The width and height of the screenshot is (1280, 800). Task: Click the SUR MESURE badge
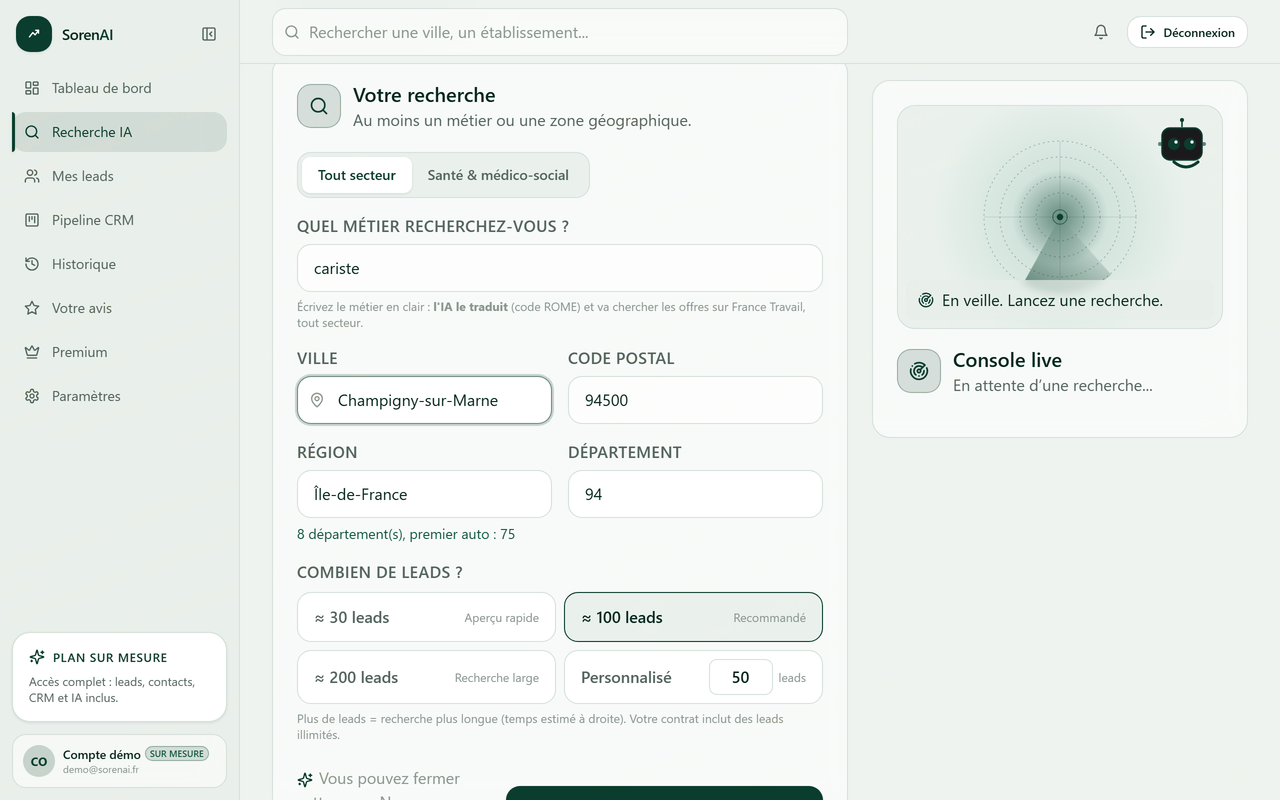pyautogui.click(x=177, y=754)
